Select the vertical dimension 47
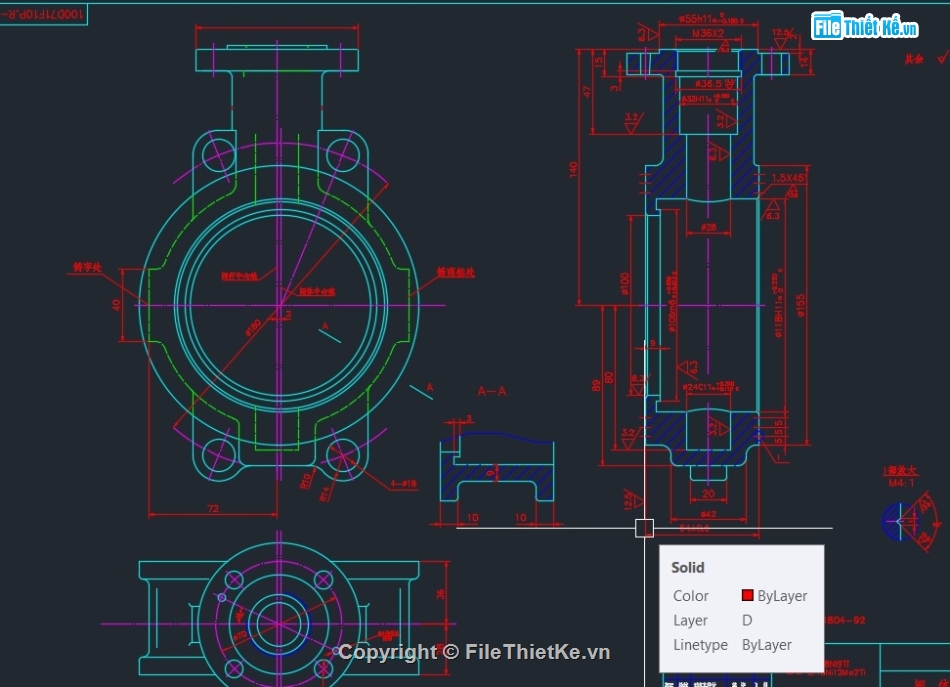The width and height of the screenshot is (950, 687). coord(587,91)
